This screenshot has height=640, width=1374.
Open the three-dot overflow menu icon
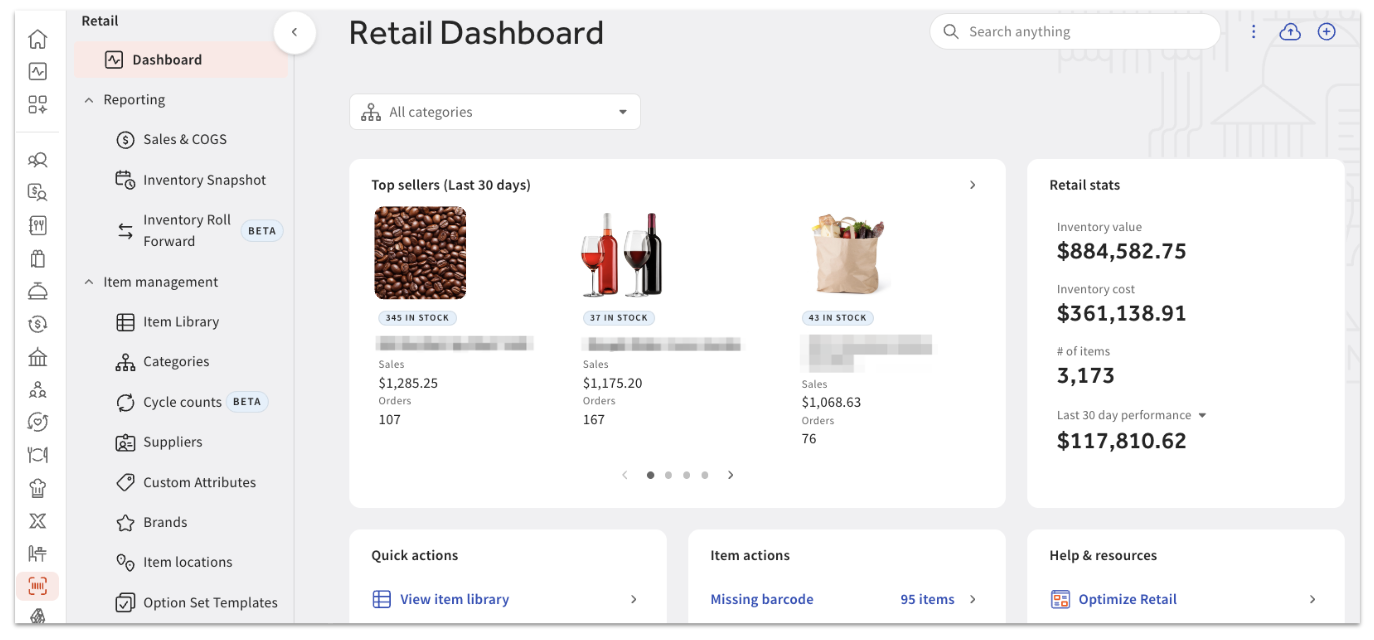(1253, 31)
